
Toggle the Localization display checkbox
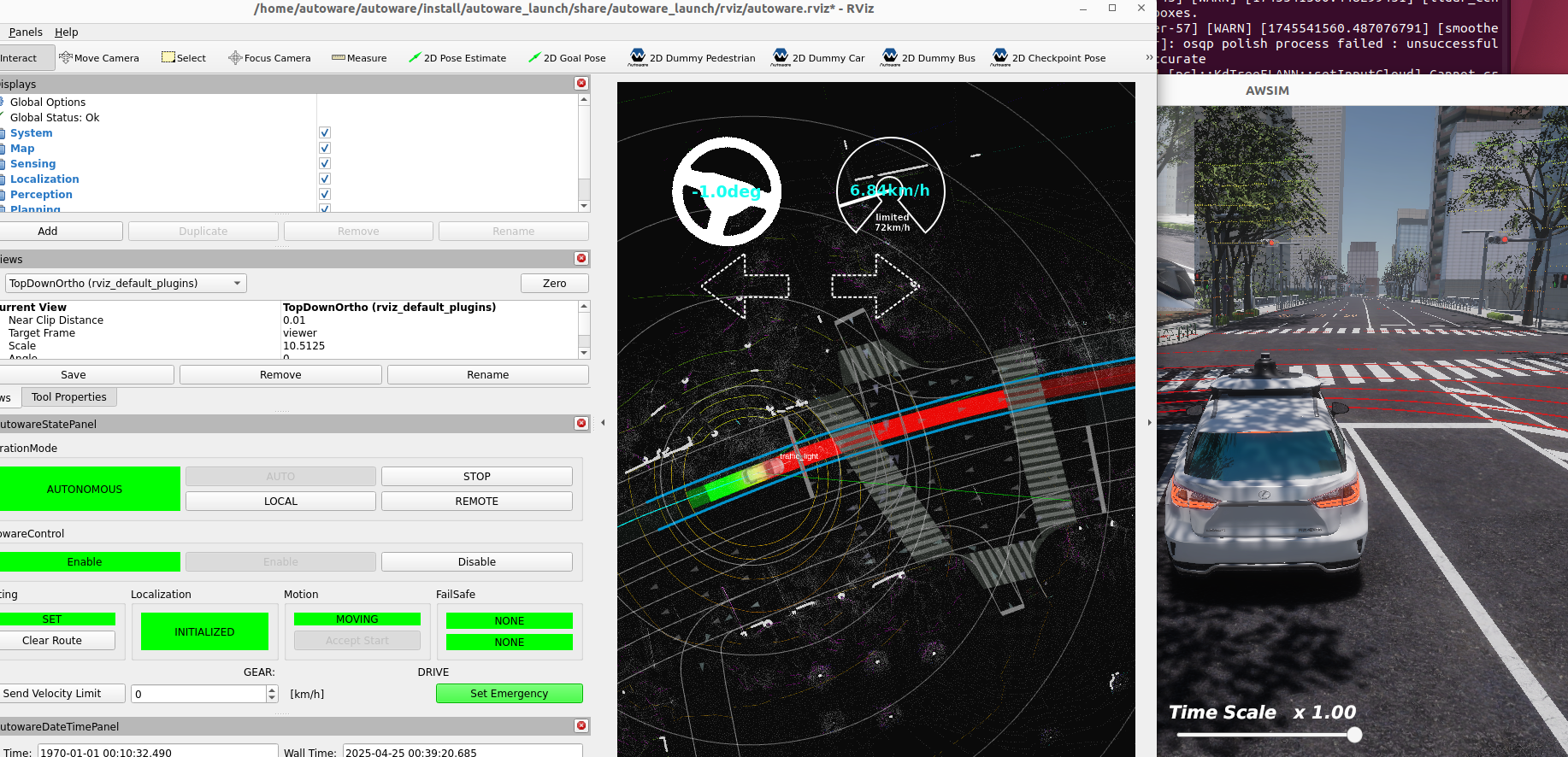325,179
